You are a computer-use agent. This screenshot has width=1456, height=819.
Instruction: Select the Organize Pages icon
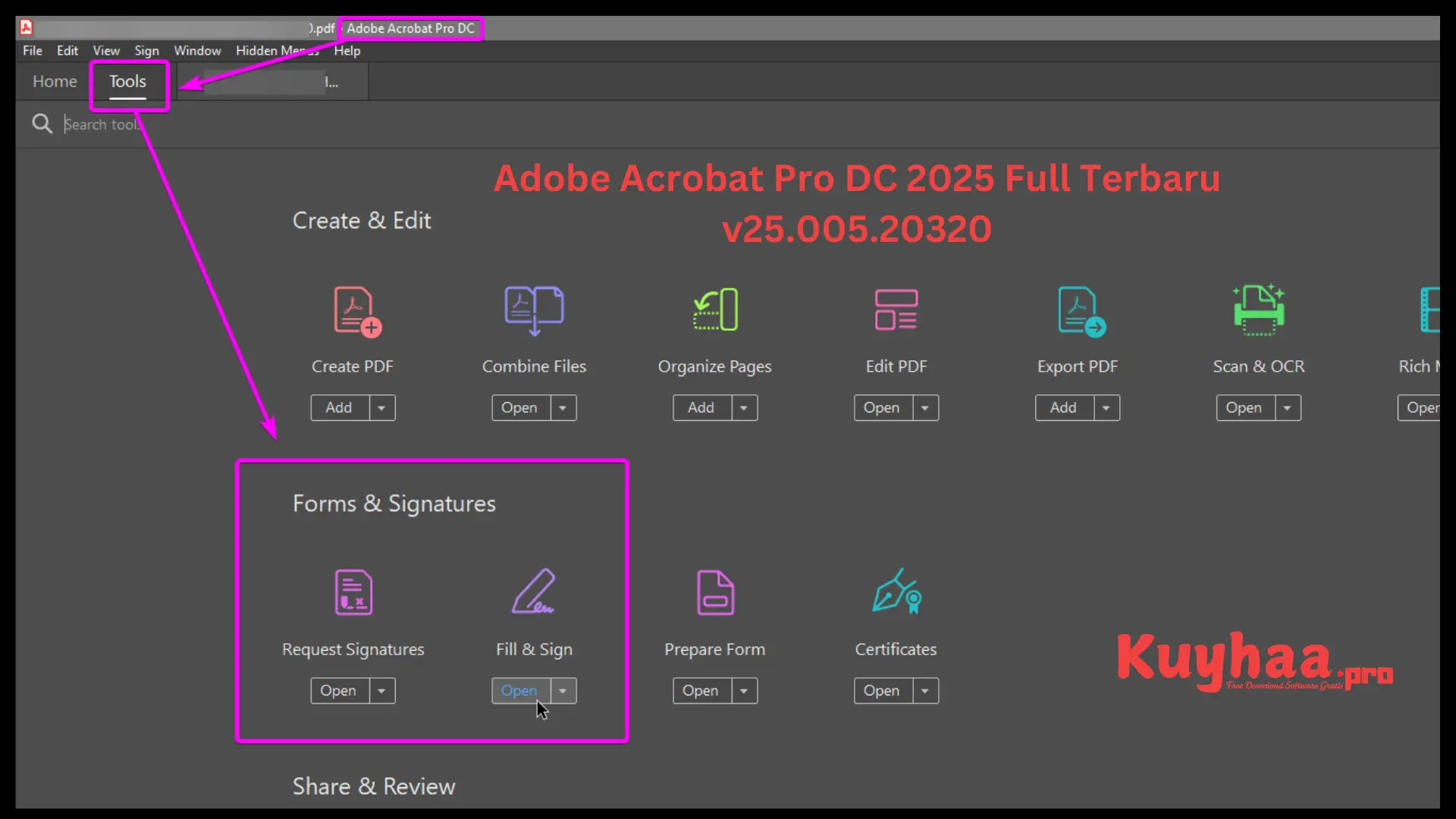(714, 311)
